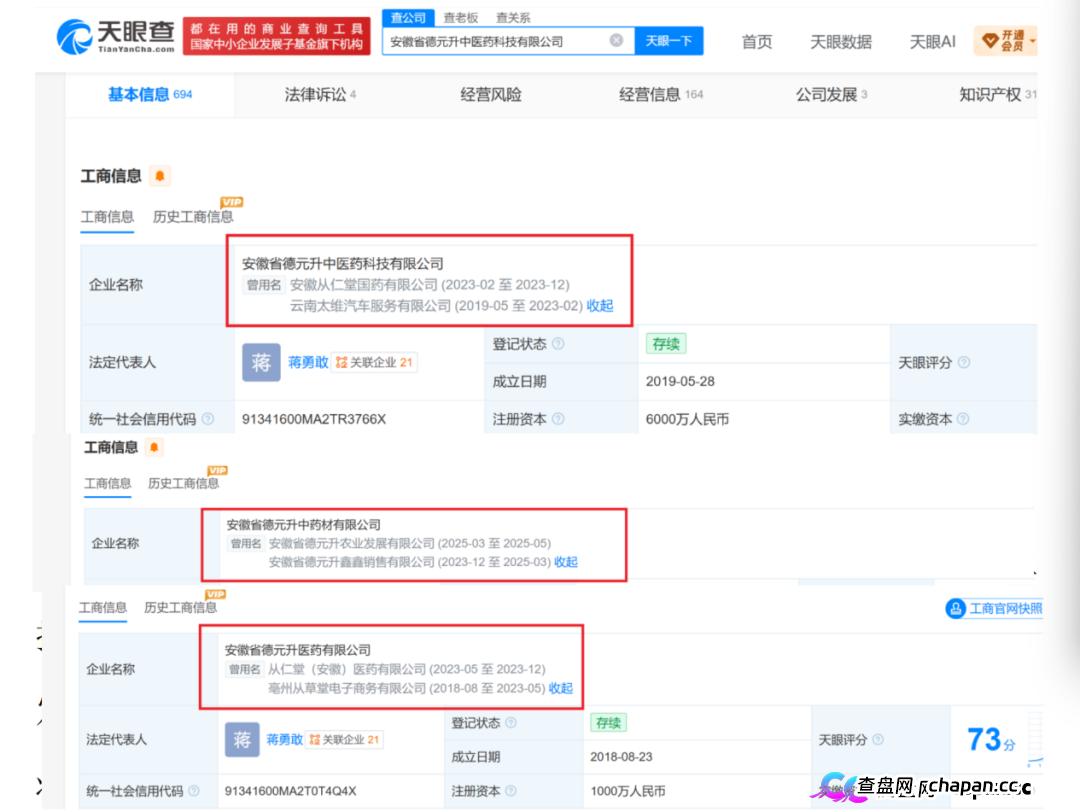Viewport: 1080px width, 812px height.
Task: Click the 存续 status badge in first table
Action: pyautogui.click(x=666, y=344)
